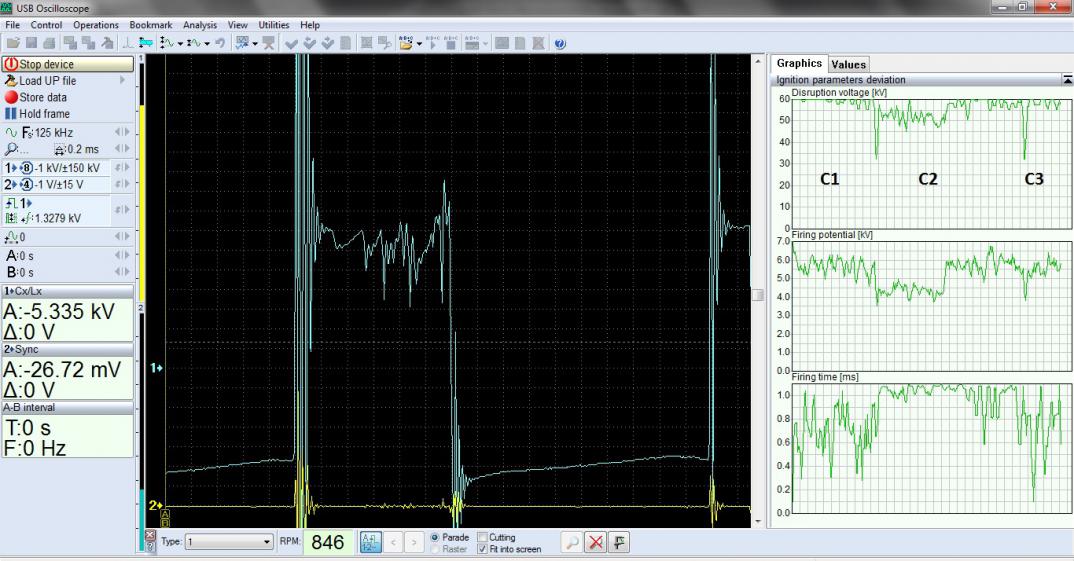Click the blue help question mark icon
The width and height of the screenshot is (1074, 561).
pyautogui.click(x=559, y=44)
